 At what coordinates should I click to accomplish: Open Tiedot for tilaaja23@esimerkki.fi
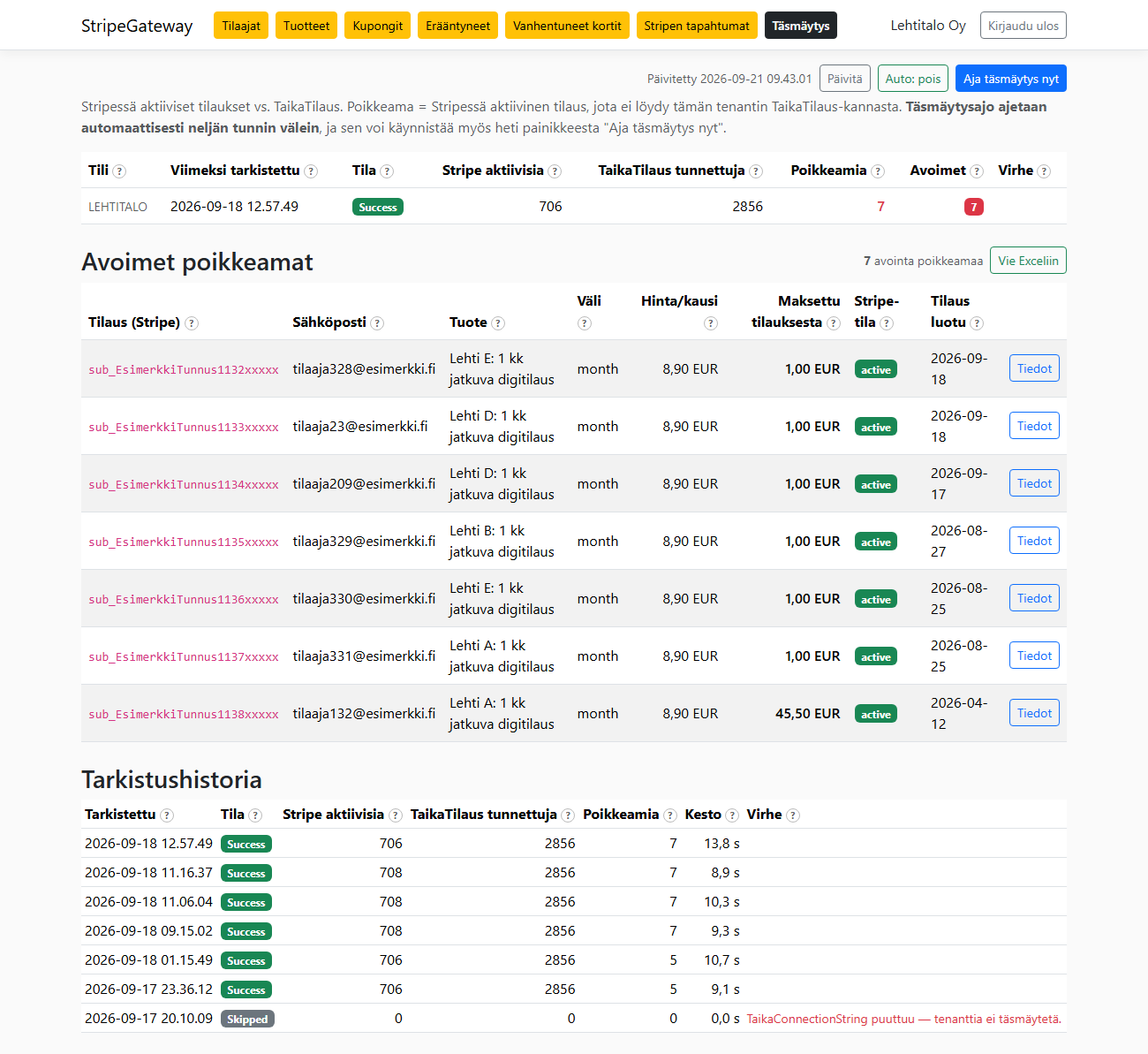(x=1034, y=426)
